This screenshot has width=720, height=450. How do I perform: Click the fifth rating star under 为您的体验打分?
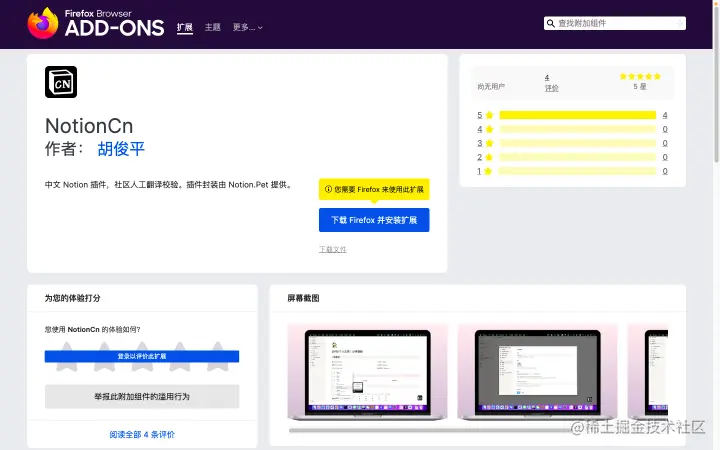click(218, 356)
